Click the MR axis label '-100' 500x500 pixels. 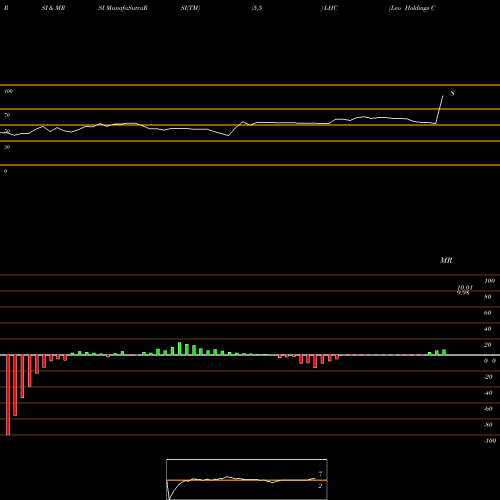[490, 441]
